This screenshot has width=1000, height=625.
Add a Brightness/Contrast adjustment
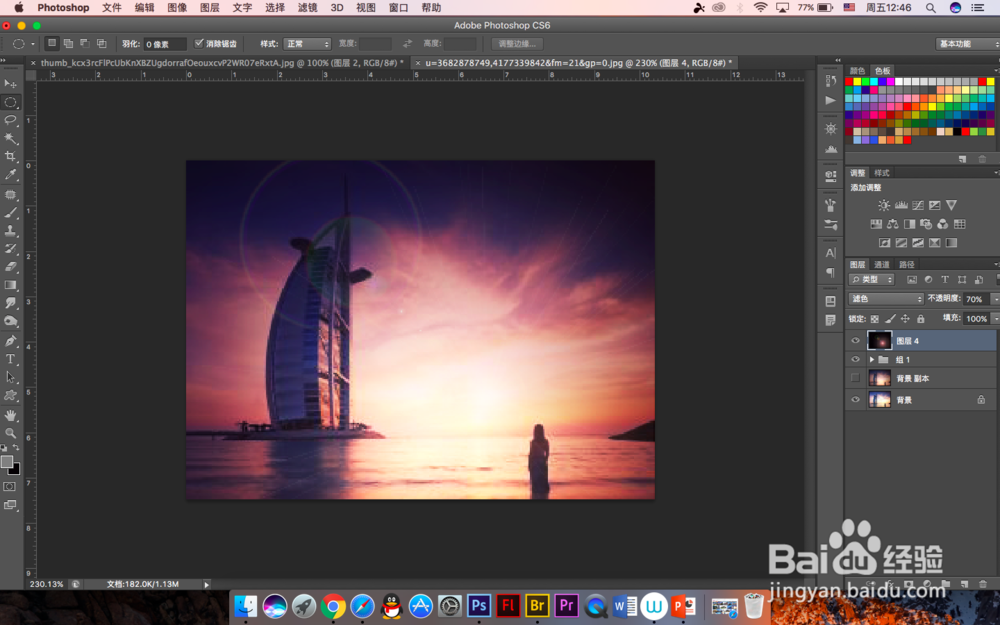tap(884, 205)
